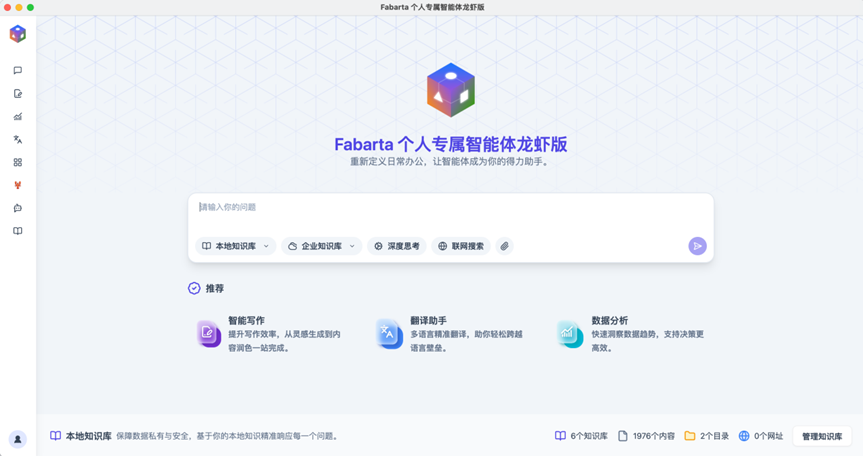Click the red lobster icon in sidebar
This screenshot has height=456, width=863.
click(18, 185)
